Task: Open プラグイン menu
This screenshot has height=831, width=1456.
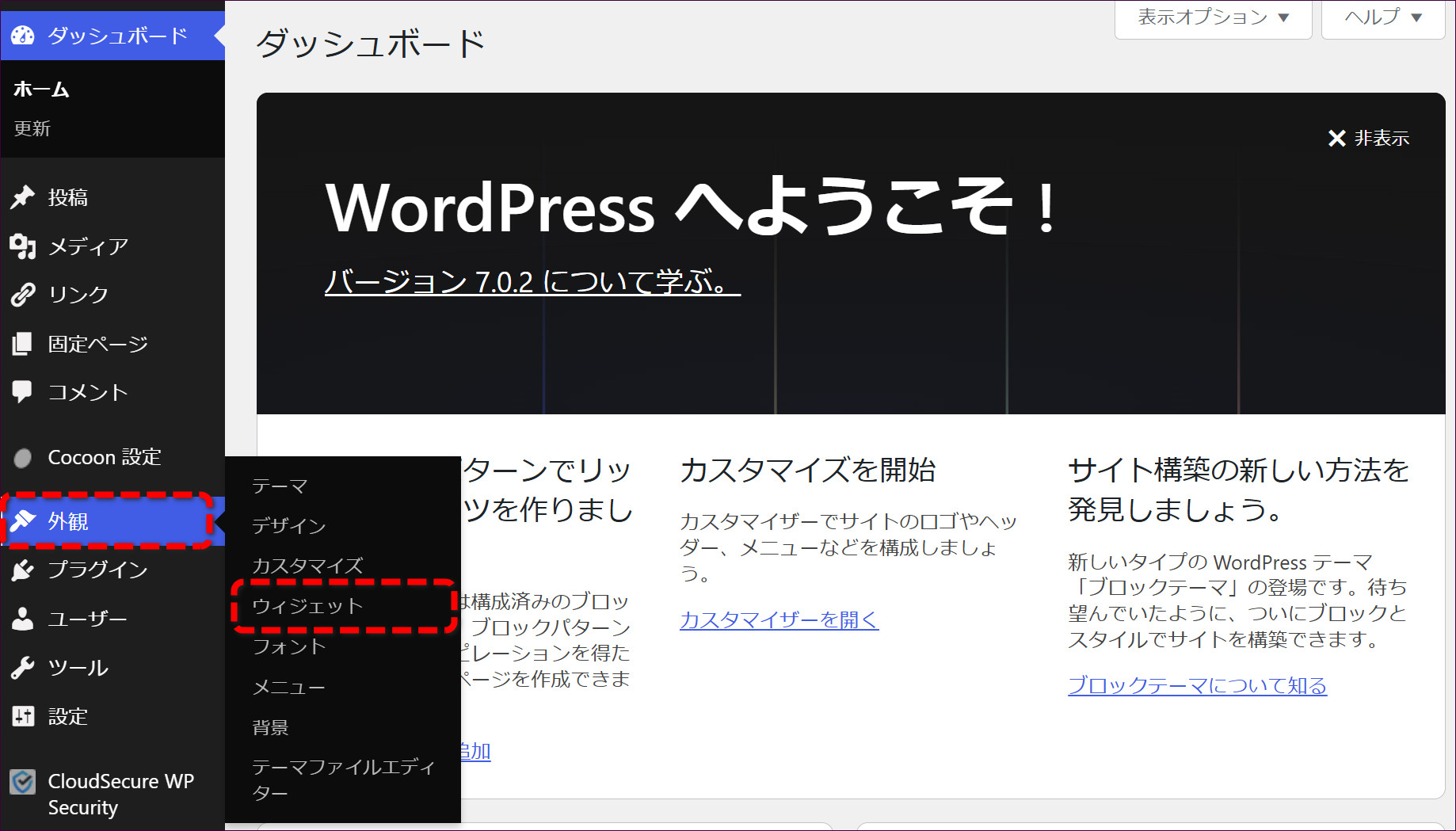Action: click(112, 570)
